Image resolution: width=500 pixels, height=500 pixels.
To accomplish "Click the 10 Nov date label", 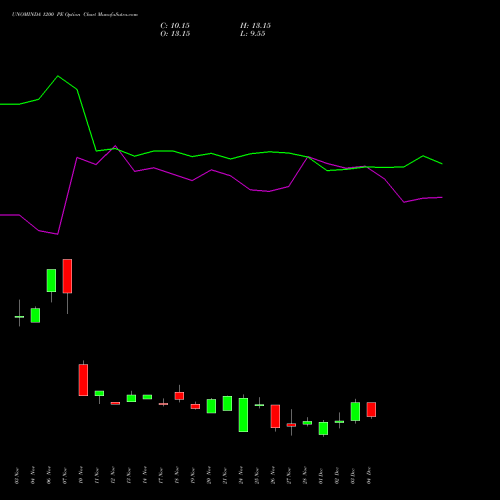I will pyautogui.click(x=81, y=476).
